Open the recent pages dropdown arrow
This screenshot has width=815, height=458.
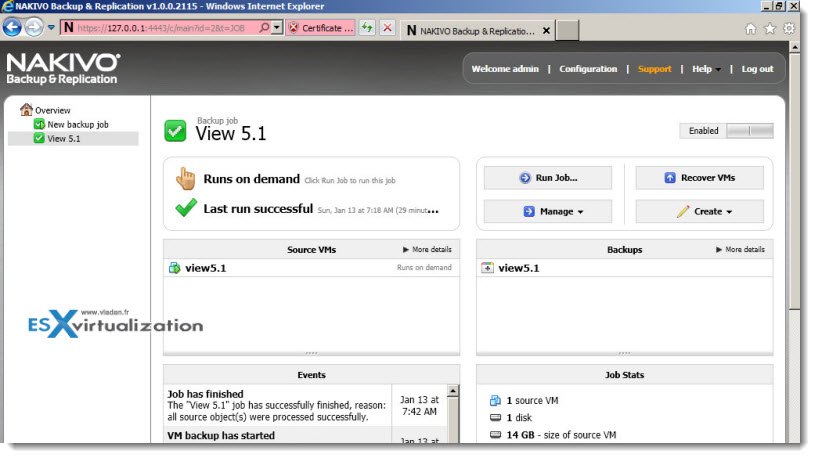(51, 27)
